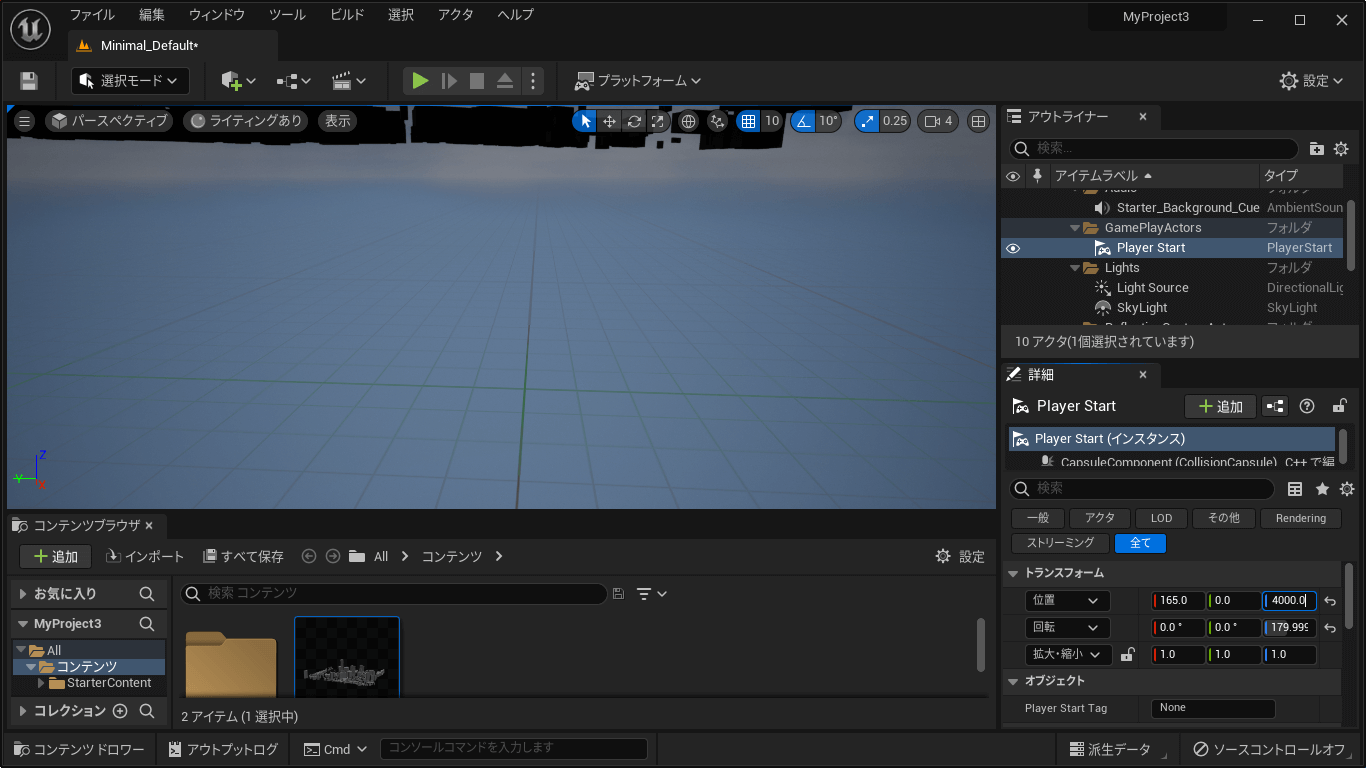
Task: Open the Unreal Engine logo button
Action: point(31,30)
